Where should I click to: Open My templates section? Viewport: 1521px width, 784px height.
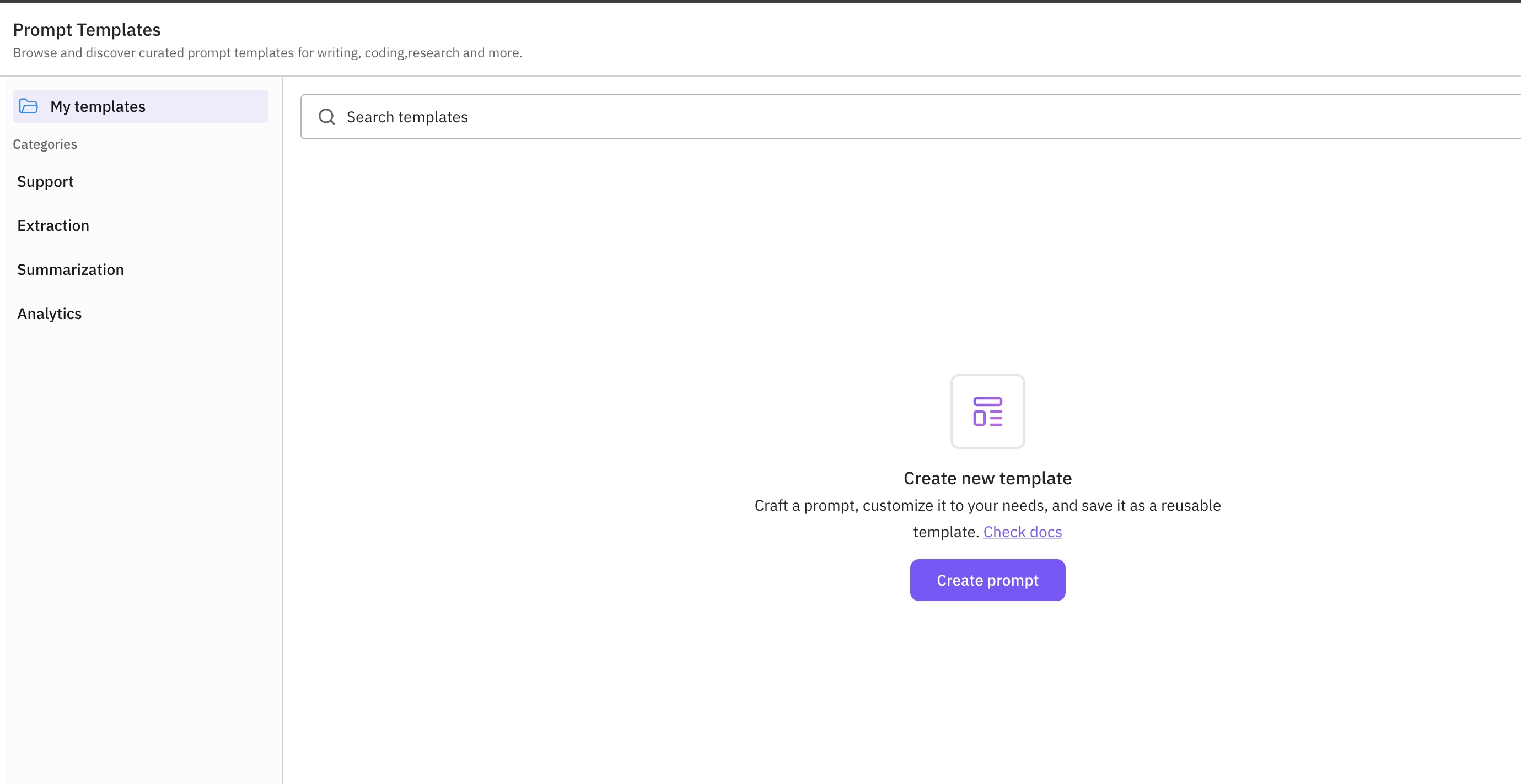coord(98,106)
